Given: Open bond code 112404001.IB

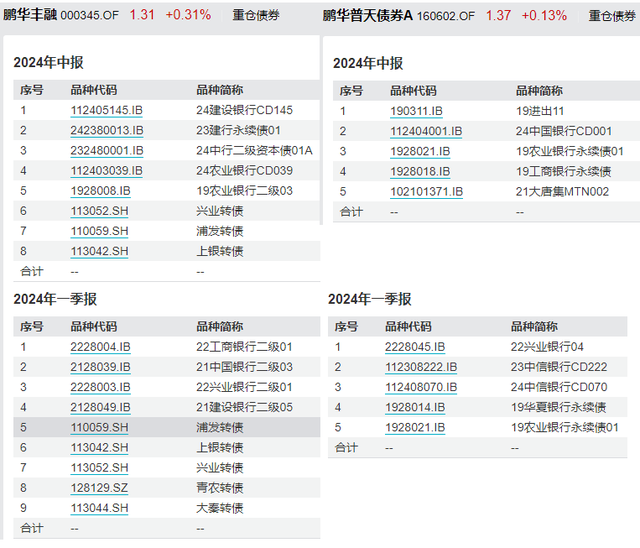Looking at the screenshot, I should (x=426, y=131).
